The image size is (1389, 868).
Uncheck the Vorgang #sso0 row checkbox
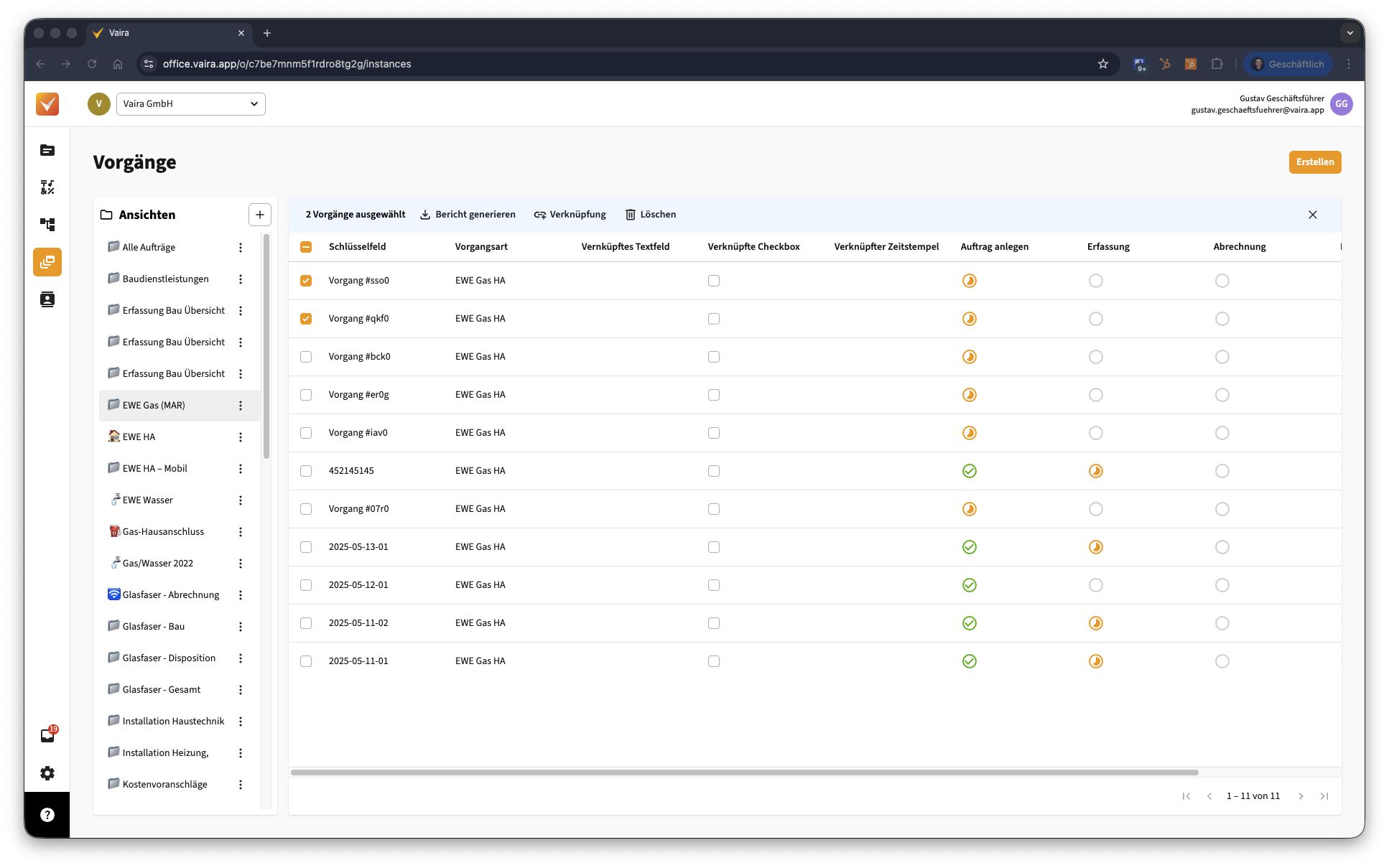[306, 281]
